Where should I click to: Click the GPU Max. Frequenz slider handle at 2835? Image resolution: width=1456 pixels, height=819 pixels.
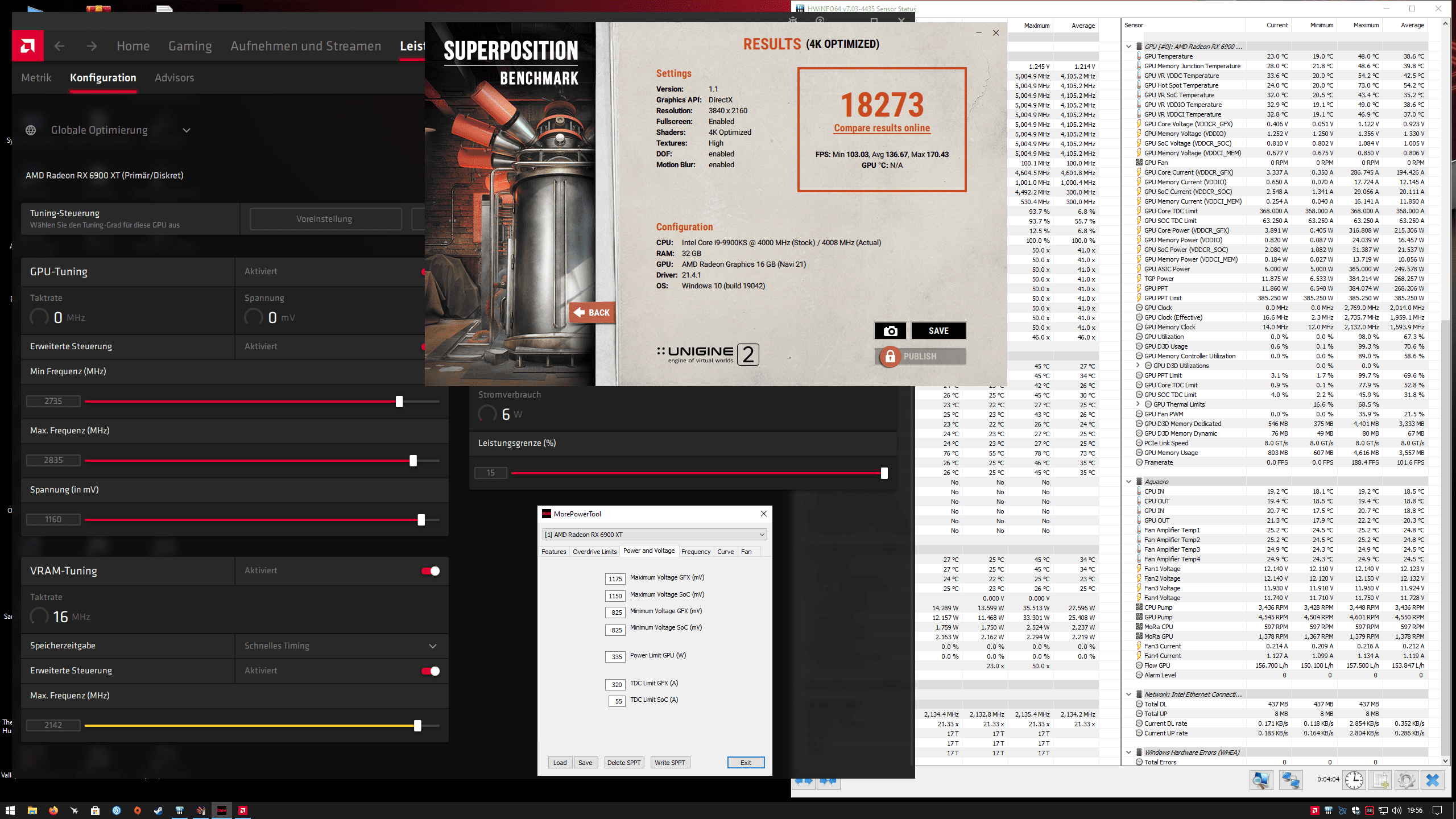click(x=413, y=461)
